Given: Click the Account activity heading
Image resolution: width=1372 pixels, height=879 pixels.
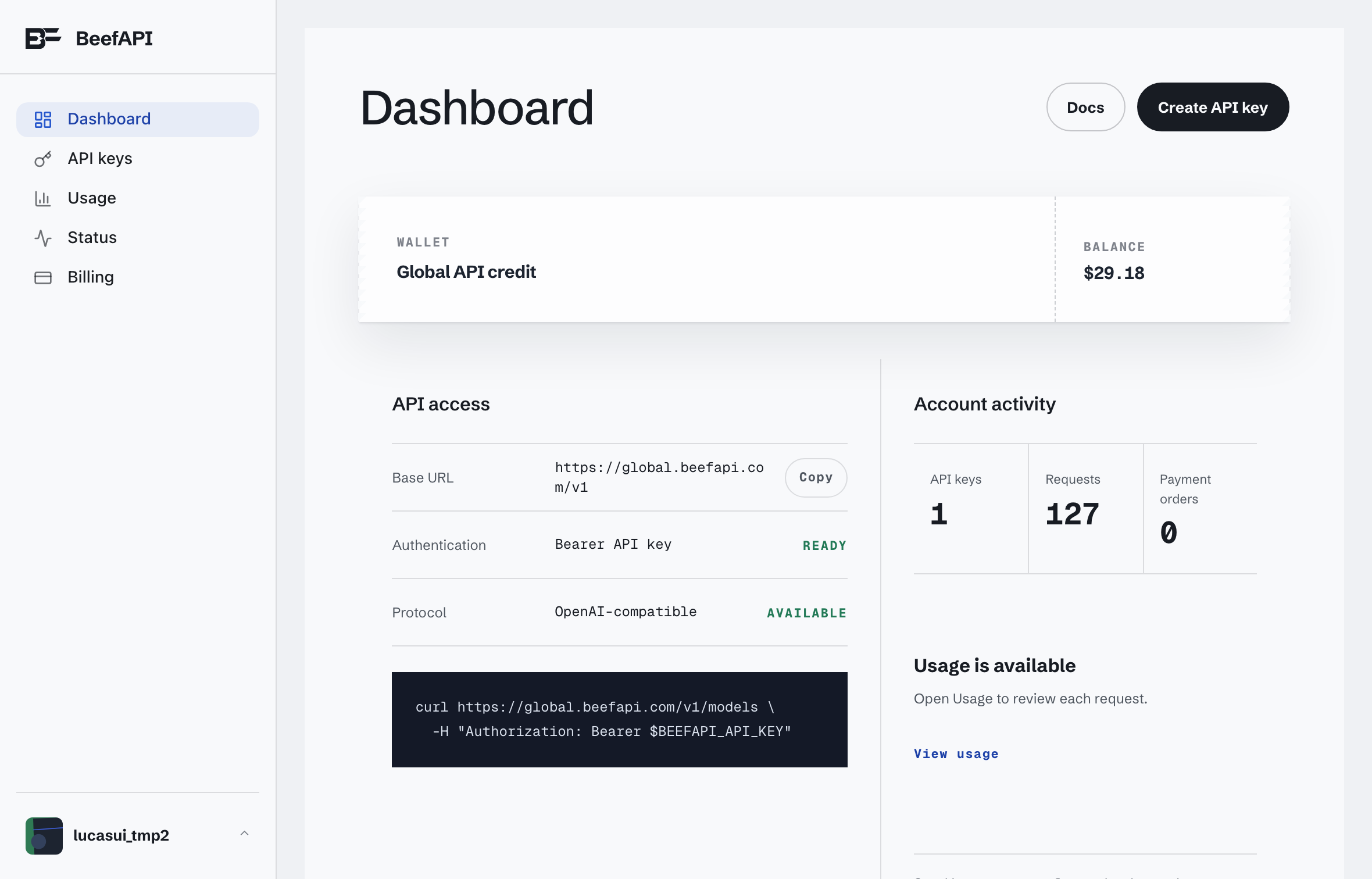Looking at the screenshot, I should (985, 404).
